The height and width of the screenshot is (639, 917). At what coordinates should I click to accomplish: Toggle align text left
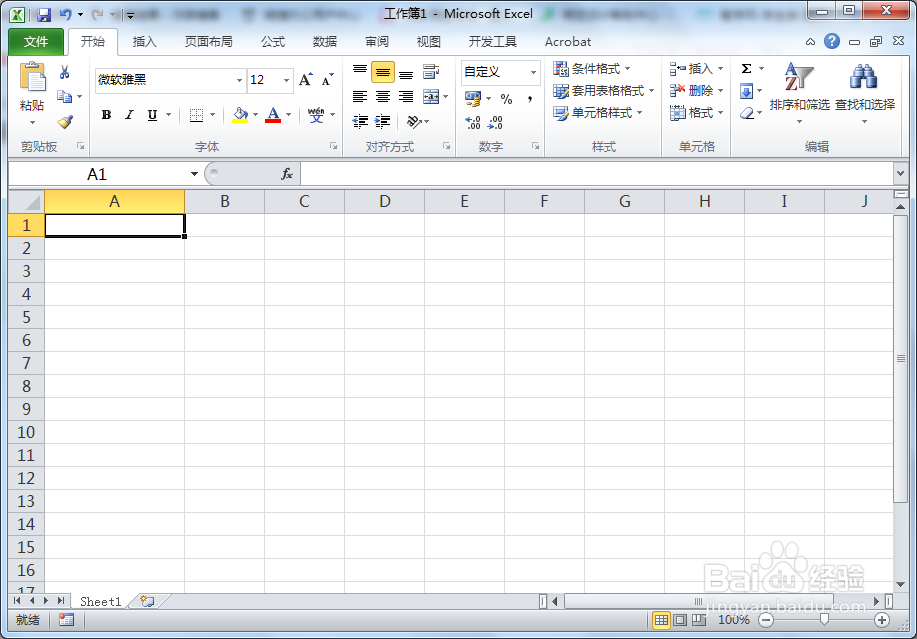360,97
